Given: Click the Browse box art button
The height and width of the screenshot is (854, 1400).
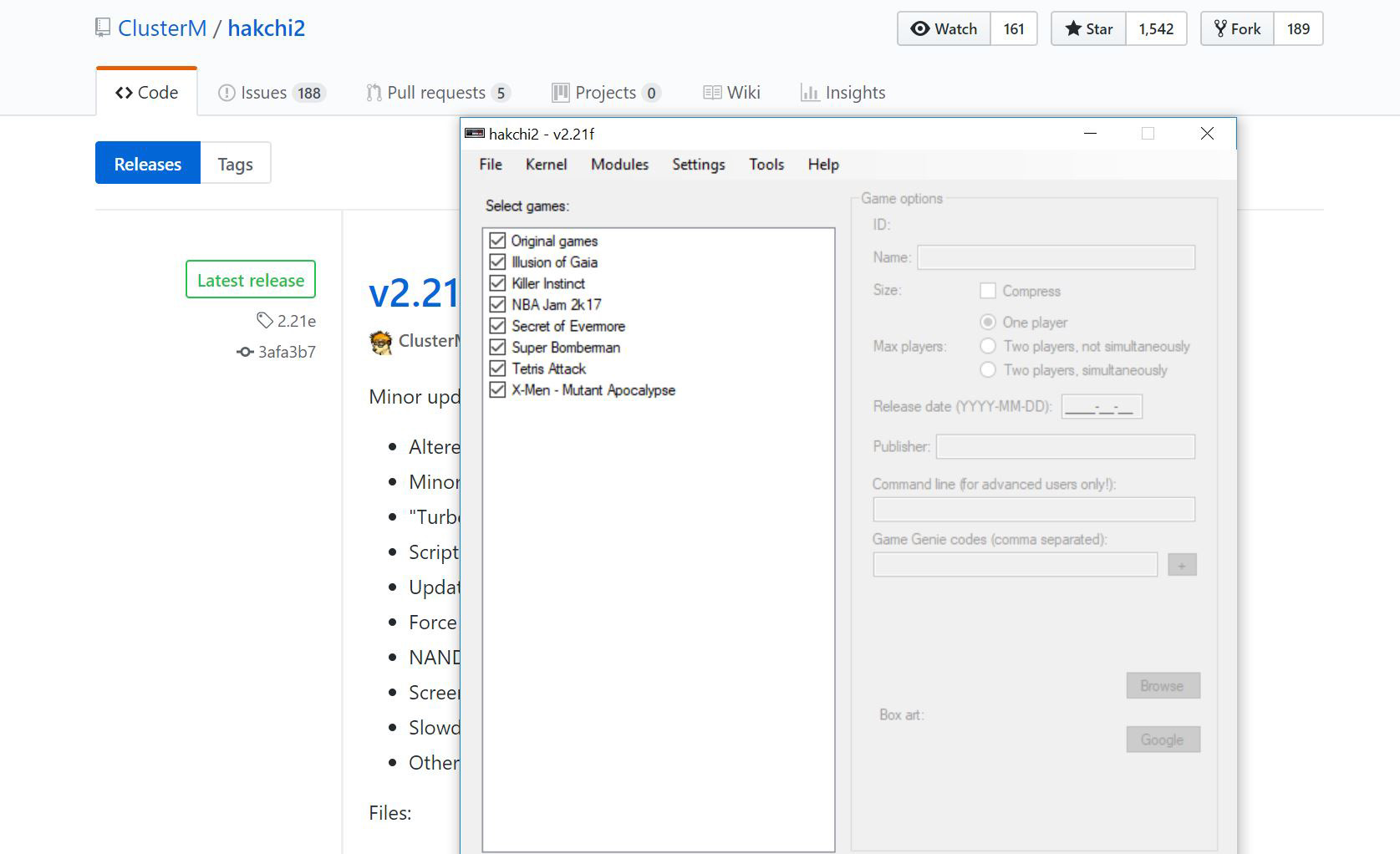Looking at the screenshot, I should (1163, 685).
